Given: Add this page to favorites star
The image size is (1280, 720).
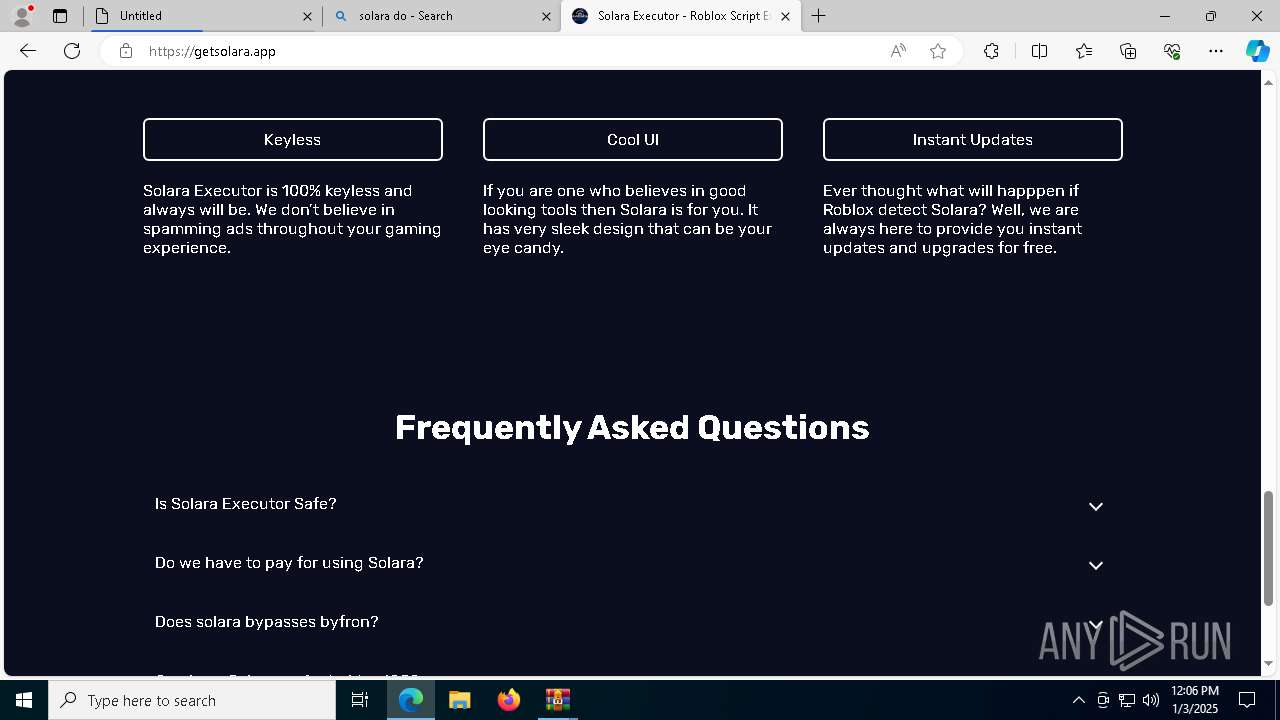Looking at the screenshot, I should [x=938, y=51].
